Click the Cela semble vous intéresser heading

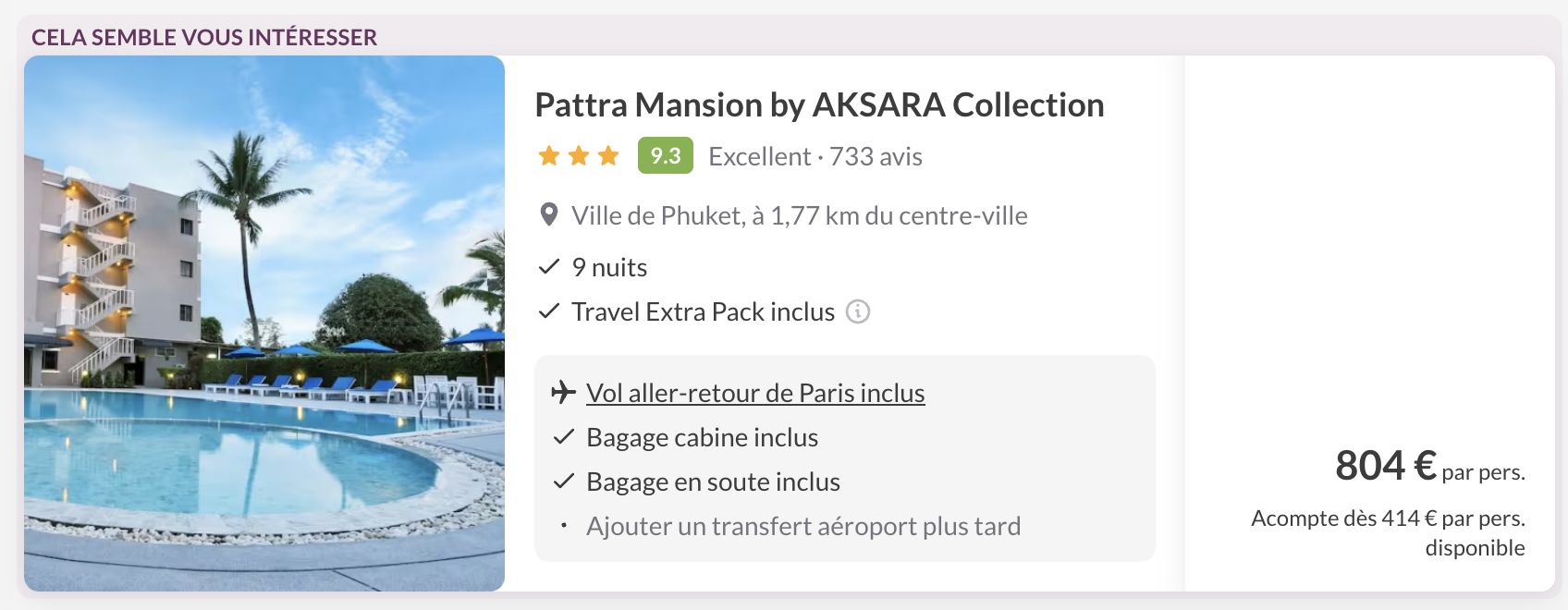[204, 37]
